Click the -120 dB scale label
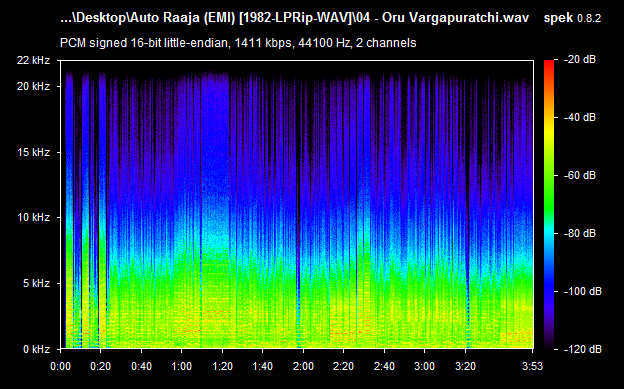This screenshot has width=624, height=389. 583,349
